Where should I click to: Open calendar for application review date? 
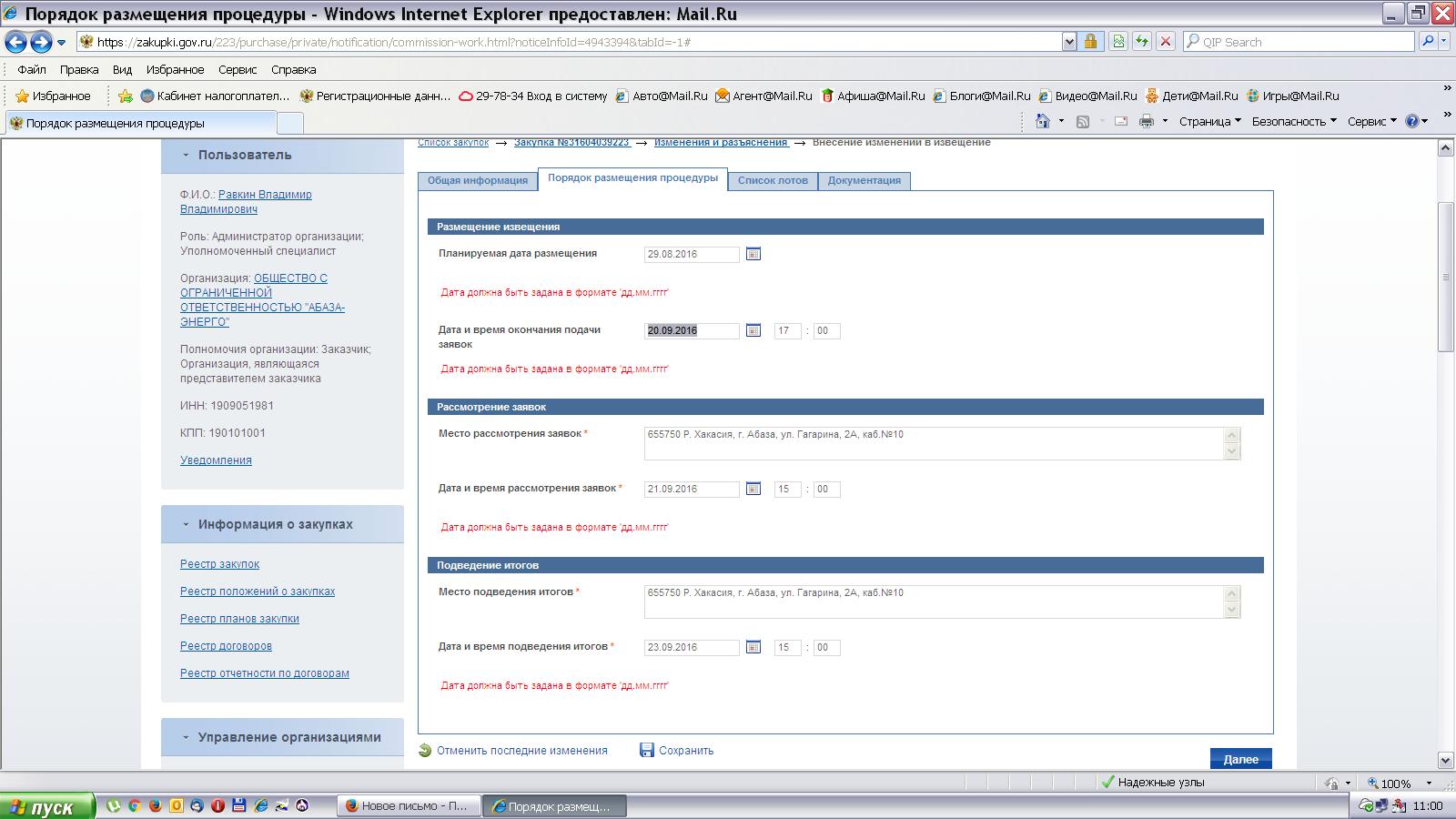(x=753, y=489)
